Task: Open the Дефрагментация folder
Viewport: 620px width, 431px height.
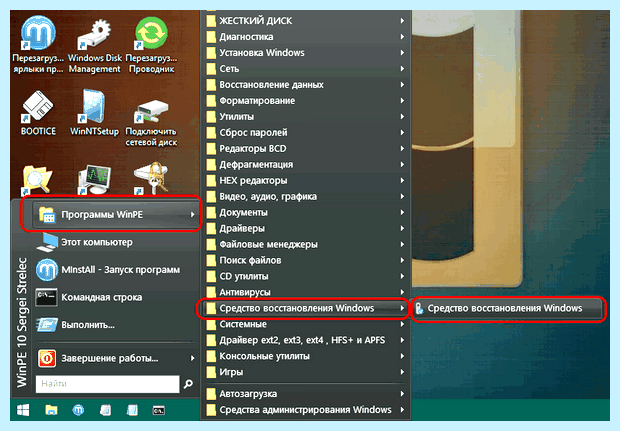Action: coord(306,164)
